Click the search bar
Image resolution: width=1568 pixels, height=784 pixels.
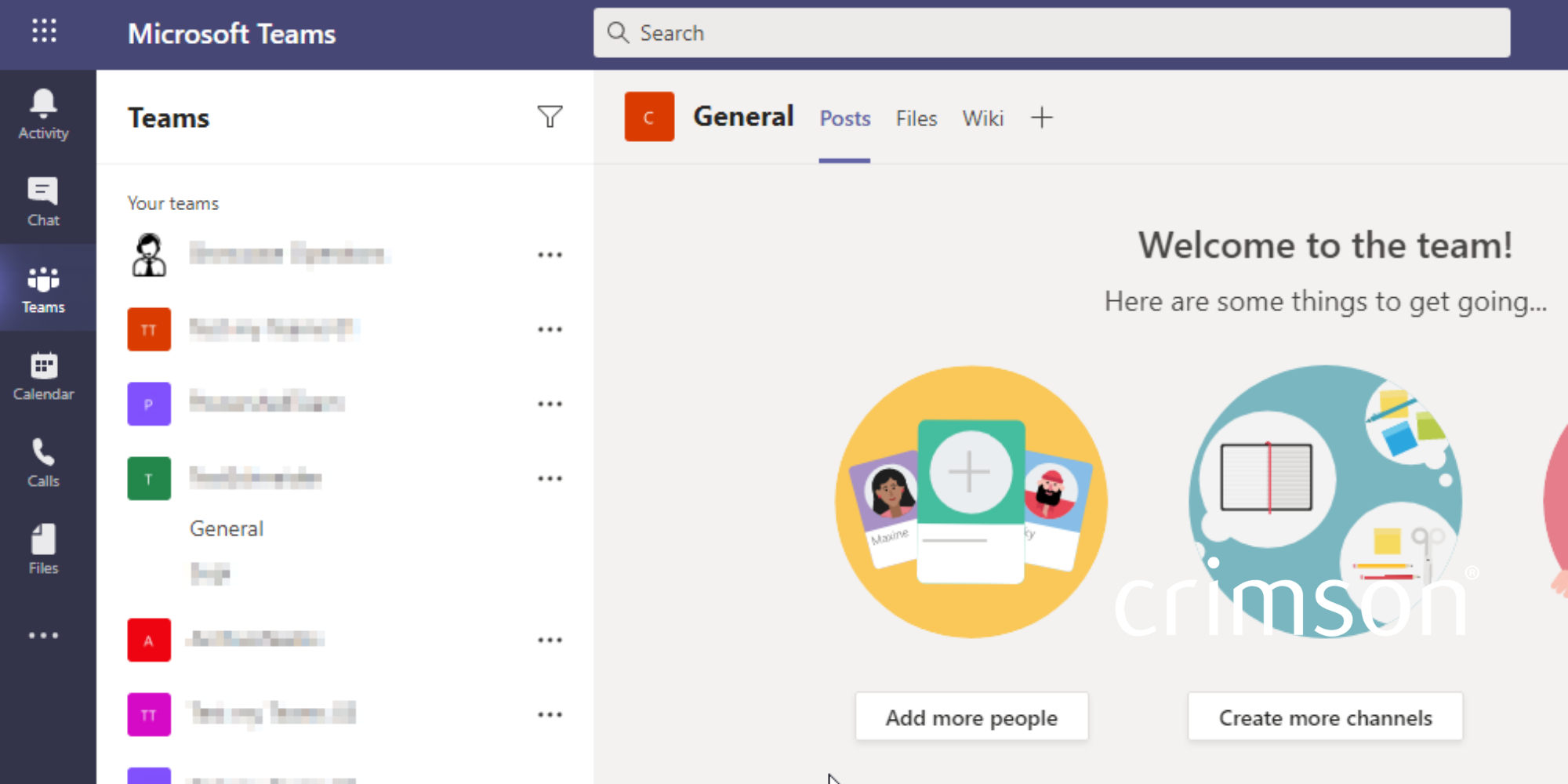click(1051, 32)
